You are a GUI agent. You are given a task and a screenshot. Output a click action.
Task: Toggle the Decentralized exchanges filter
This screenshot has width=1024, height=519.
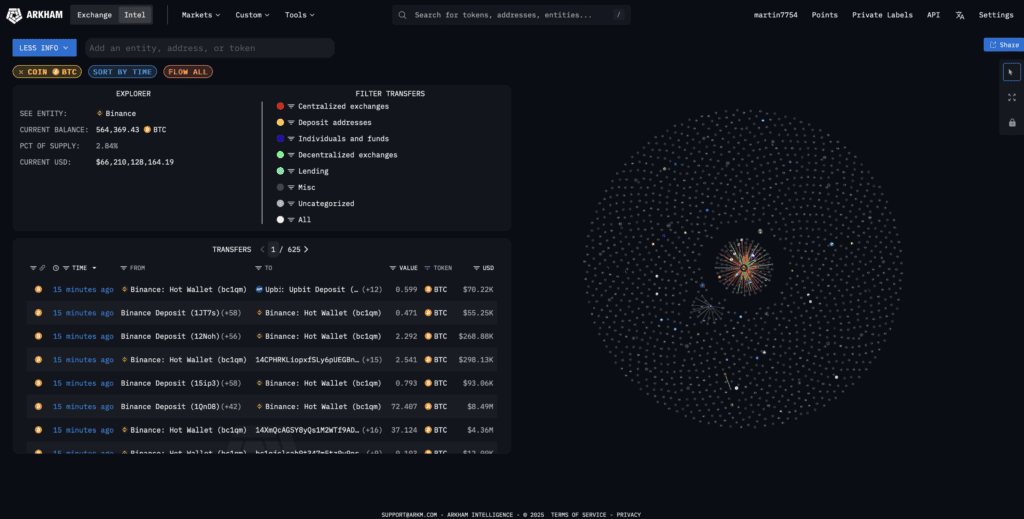click(291, 155)
